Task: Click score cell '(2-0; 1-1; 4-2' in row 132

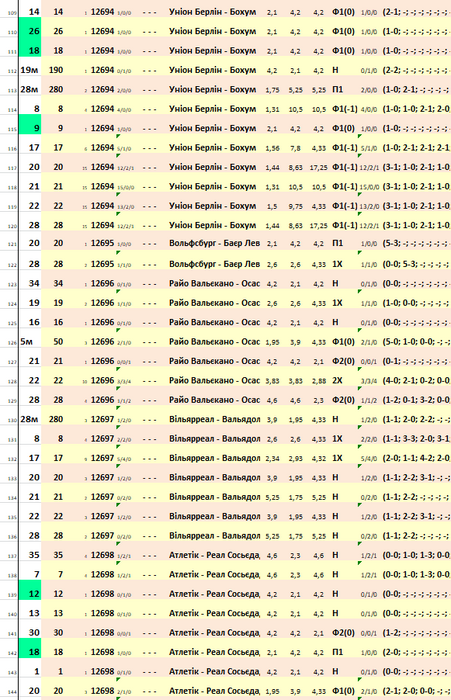Action: pos(416,458)
